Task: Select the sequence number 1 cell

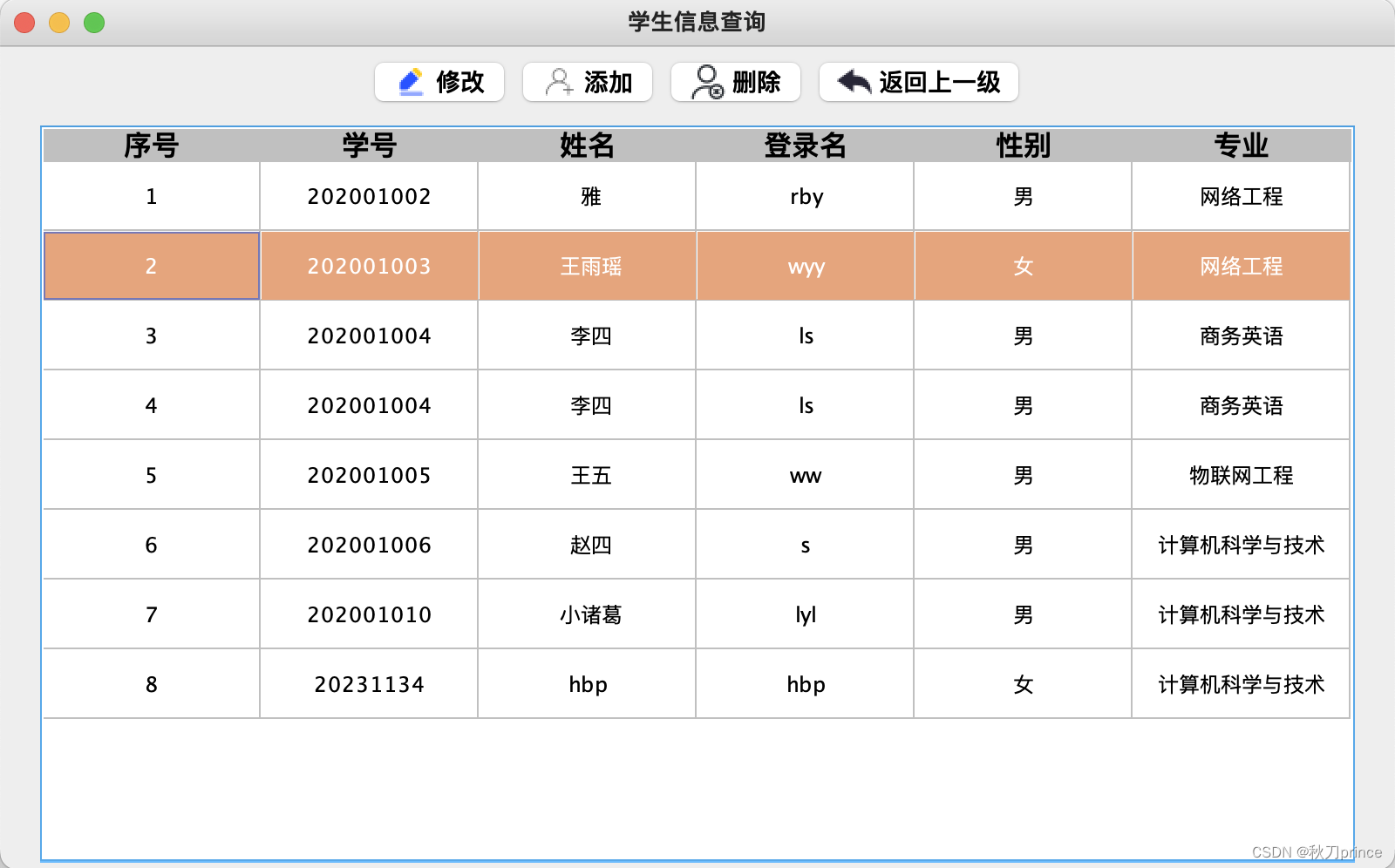Action: [x=152, y=196]
